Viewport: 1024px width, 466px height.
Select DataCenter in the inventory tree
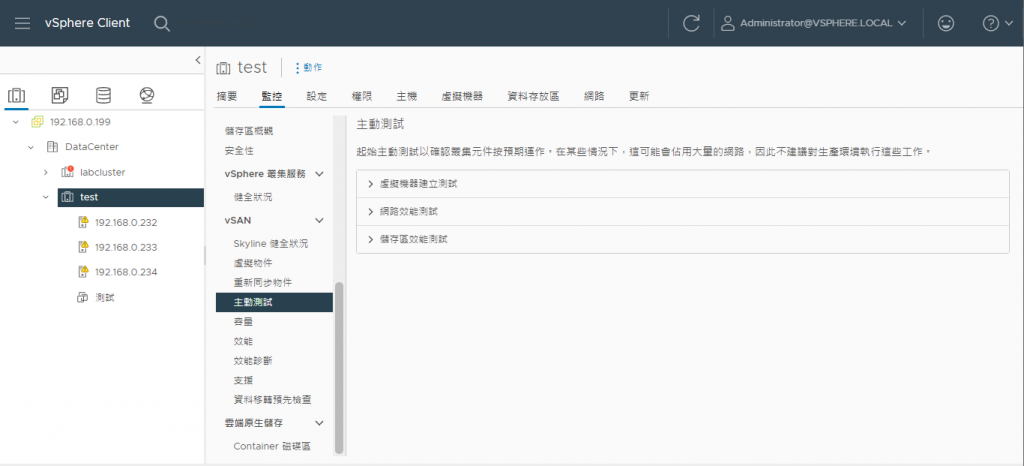coord(92,147)
